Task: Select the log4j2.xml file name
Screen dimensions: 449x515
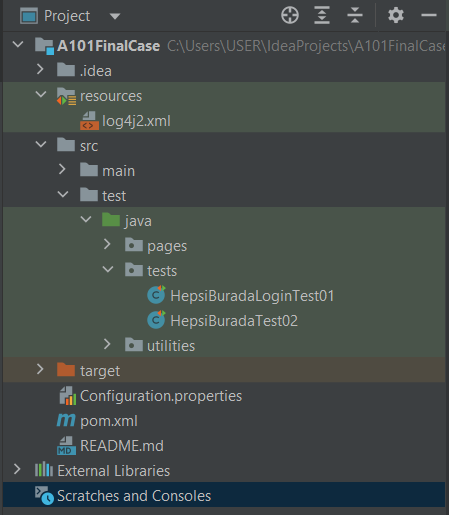Action: [x=136, y=121]
